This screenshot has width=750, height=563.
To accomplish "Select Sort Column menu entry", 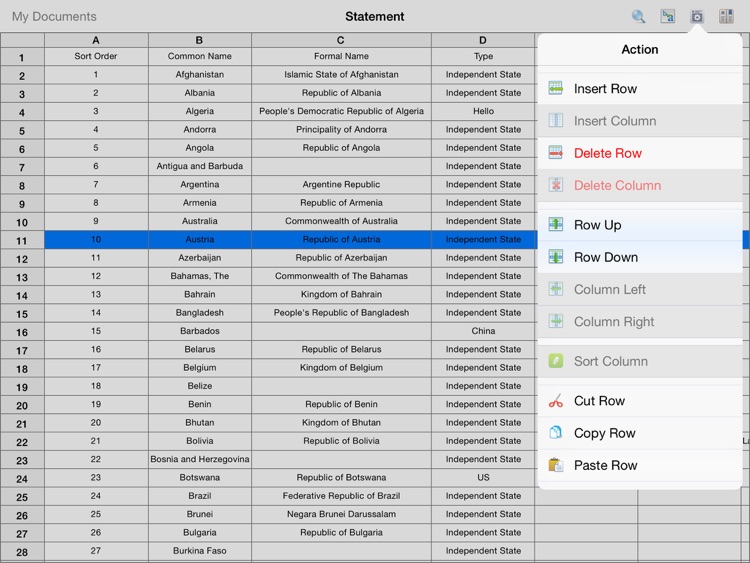I will click(640, 361).
